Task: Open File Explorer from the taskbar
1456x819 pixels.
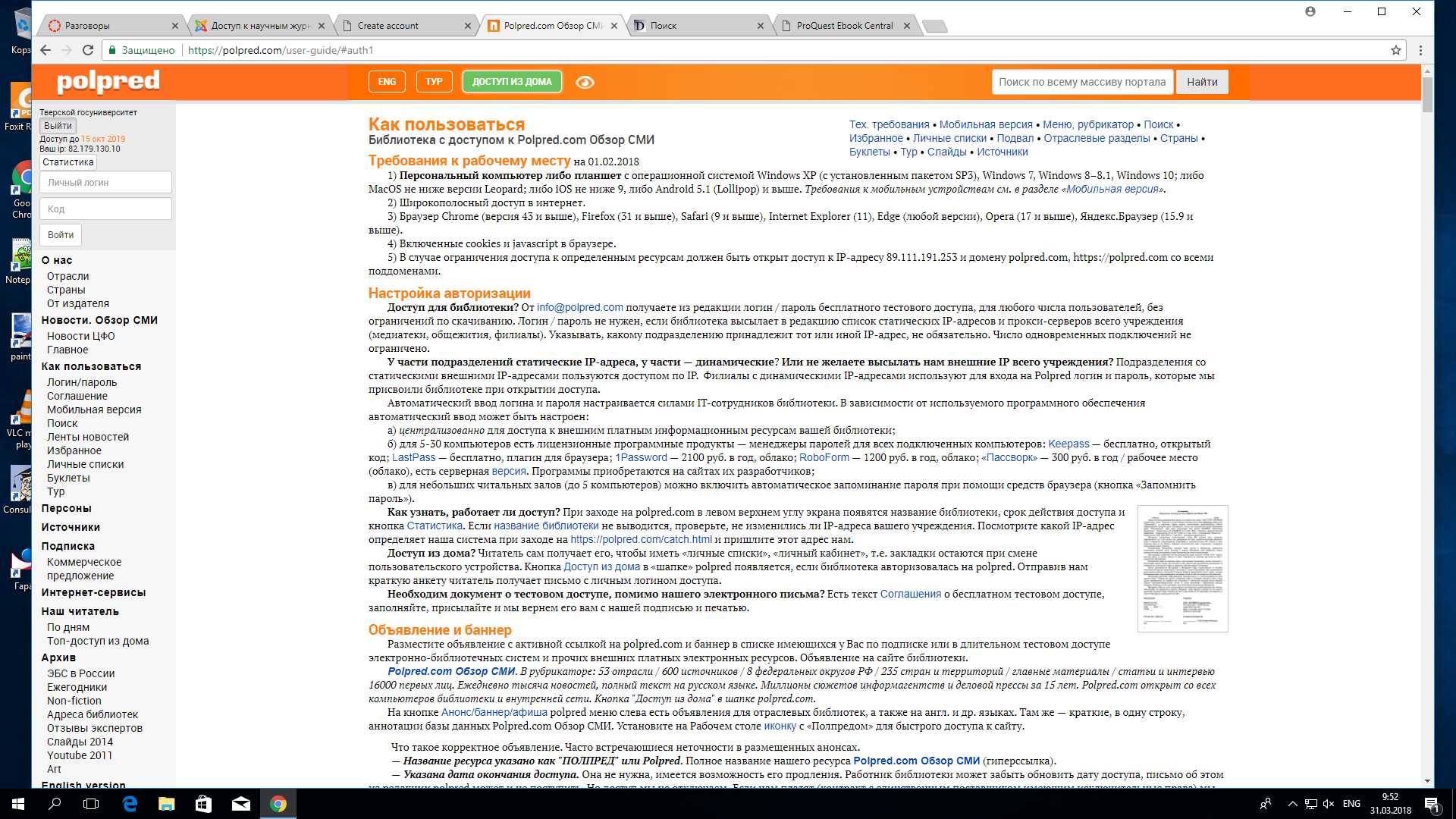Action: 166,804
